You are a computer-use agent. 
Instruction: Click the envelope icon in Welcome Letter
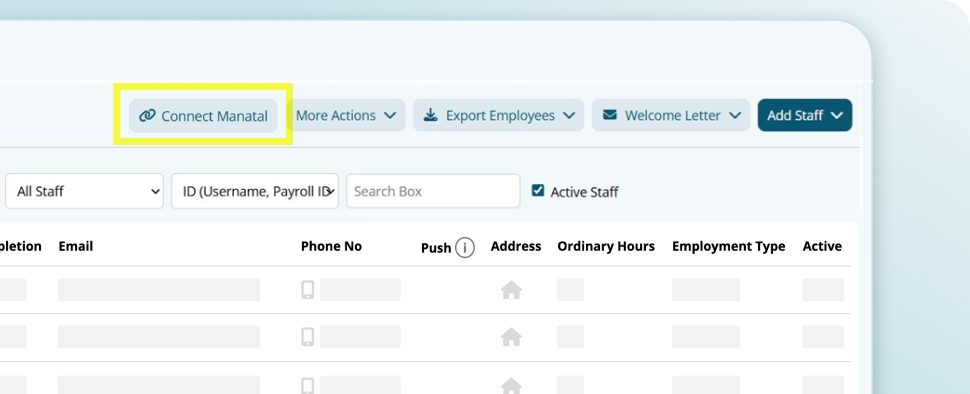point(610,115)
